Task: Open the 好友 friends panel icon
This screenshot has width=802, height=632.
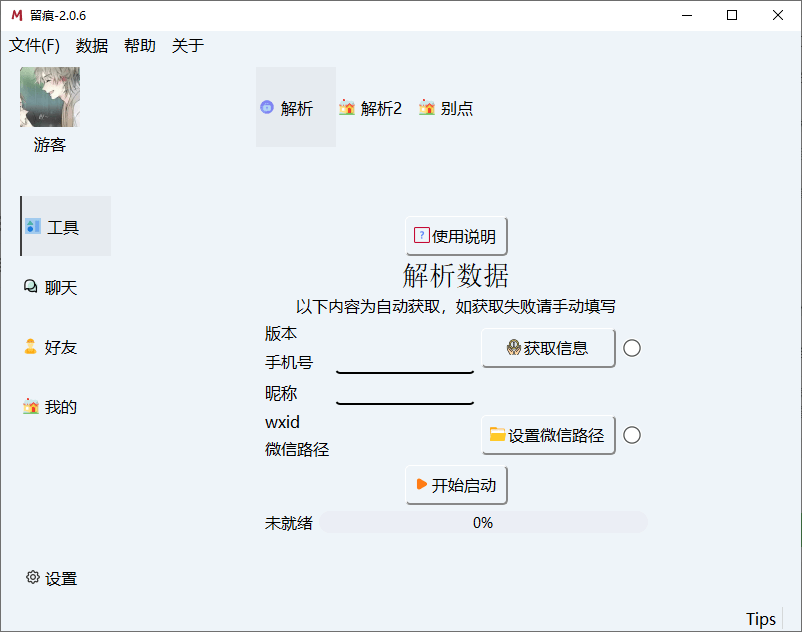Action: [29, 346]
